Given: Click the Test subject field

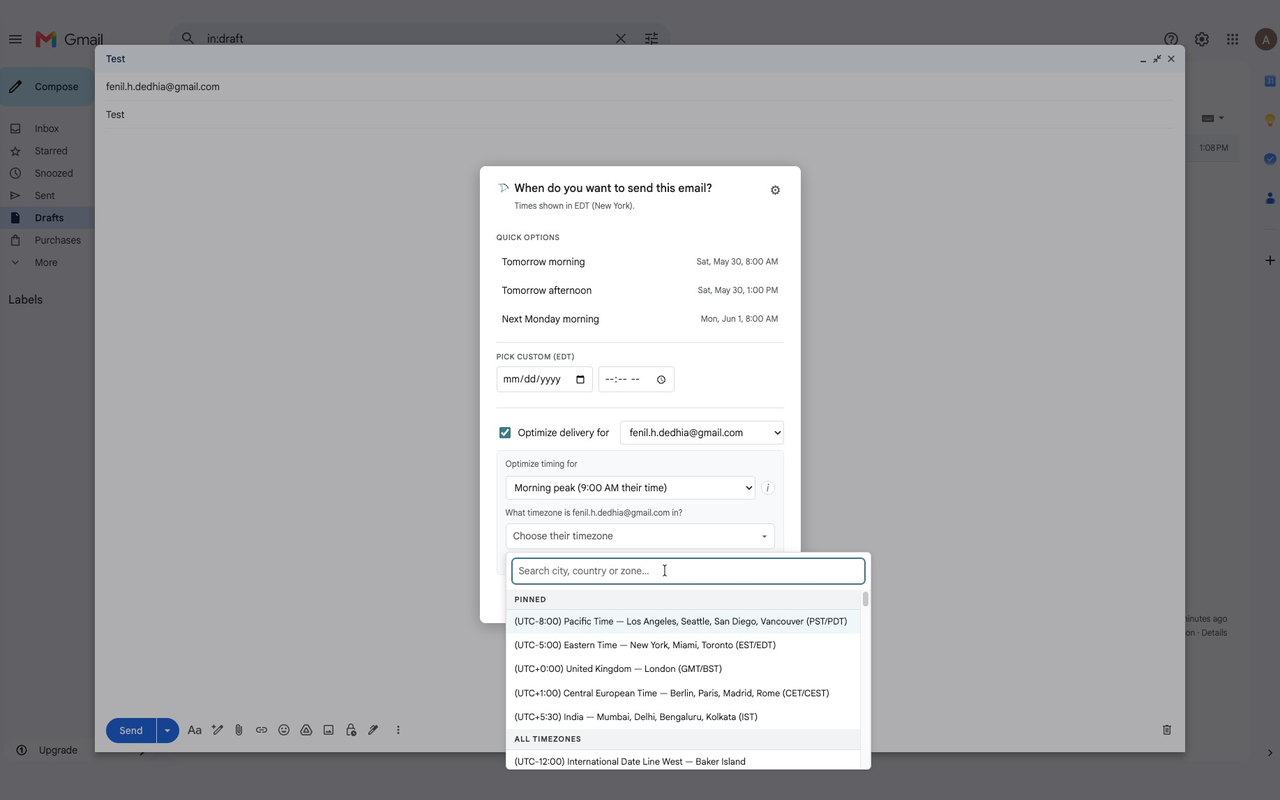Looking at the screenshot, I should tap(640, 115).
